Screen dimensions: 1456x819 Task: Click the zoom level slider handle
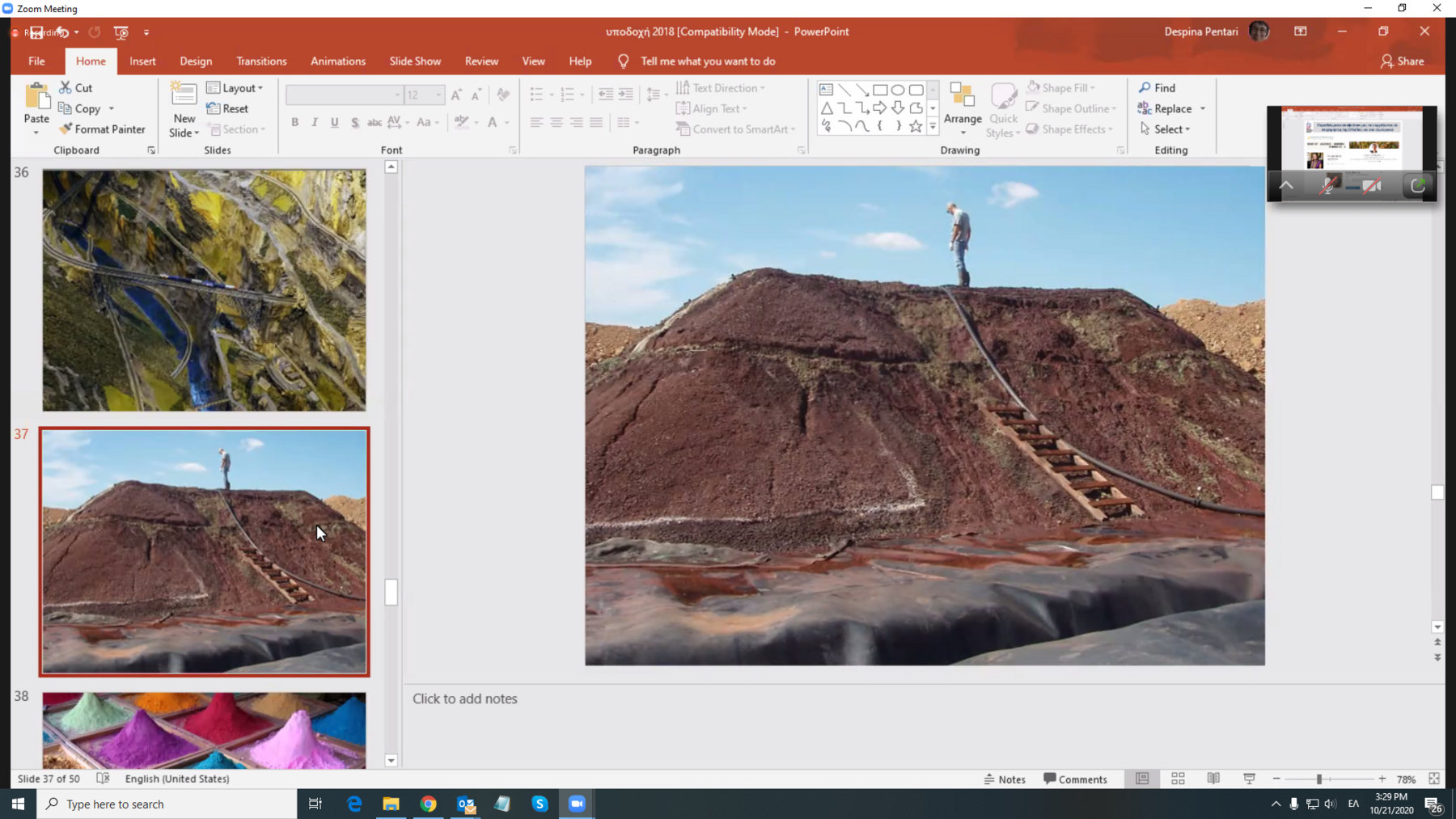coord(1318,779)
